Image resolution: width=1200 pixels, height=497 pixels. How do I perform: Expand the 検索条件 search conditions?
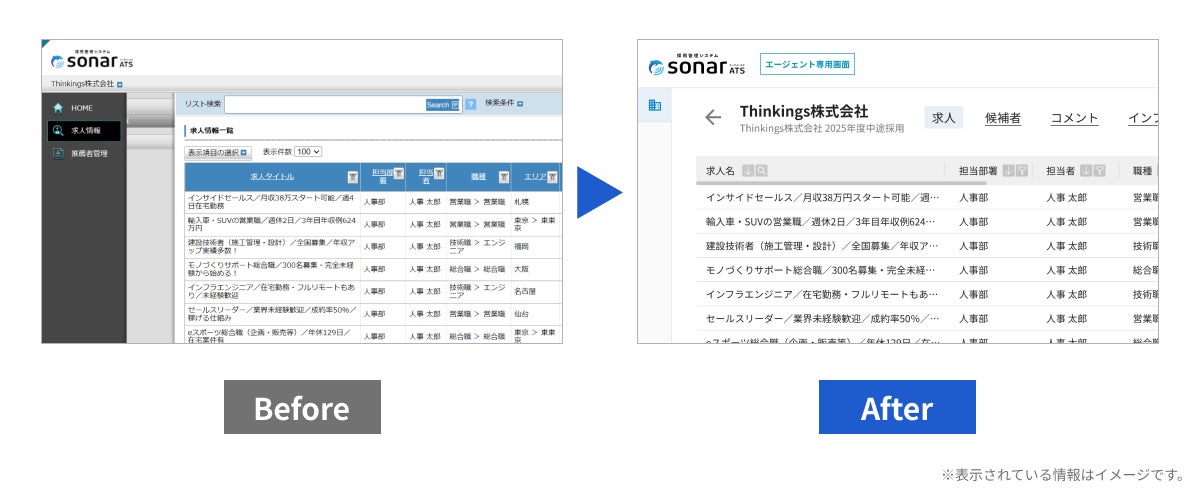(x=504, y=103)
